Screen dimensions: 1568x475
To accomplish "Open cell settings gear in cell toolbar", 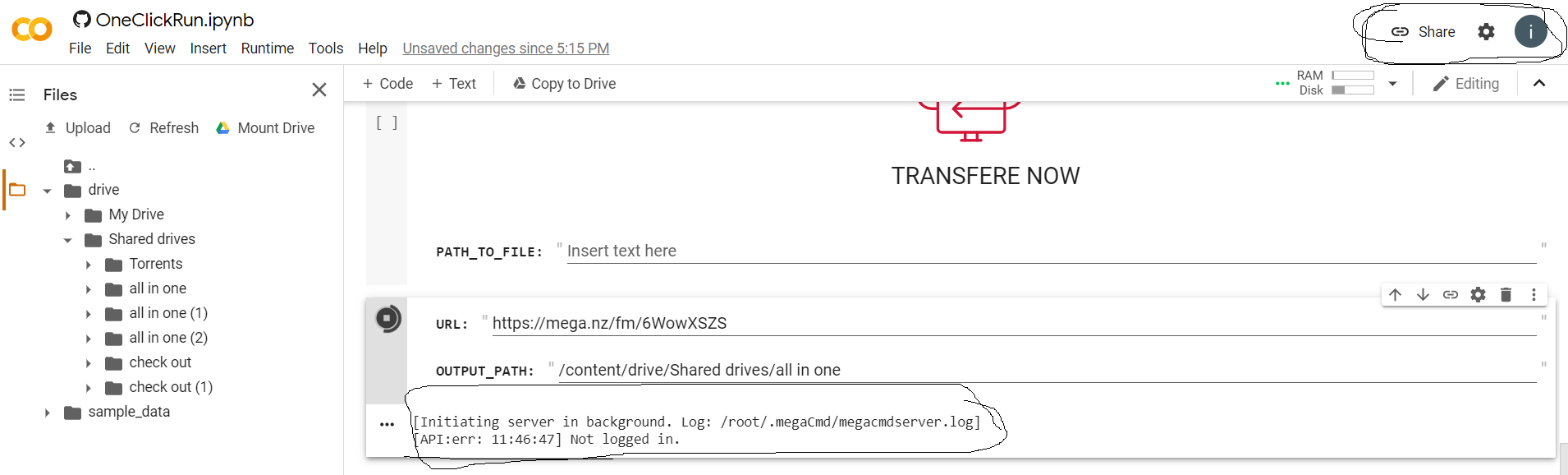I will pyautogui.click(x=1478, y=294).
